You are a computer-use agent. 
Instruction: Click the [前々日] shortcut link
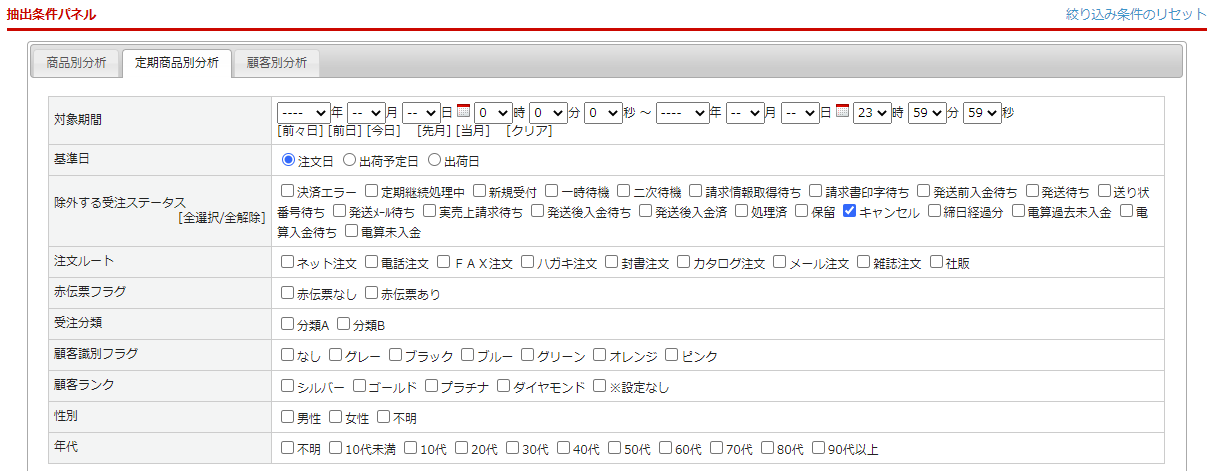pos(300,131)
